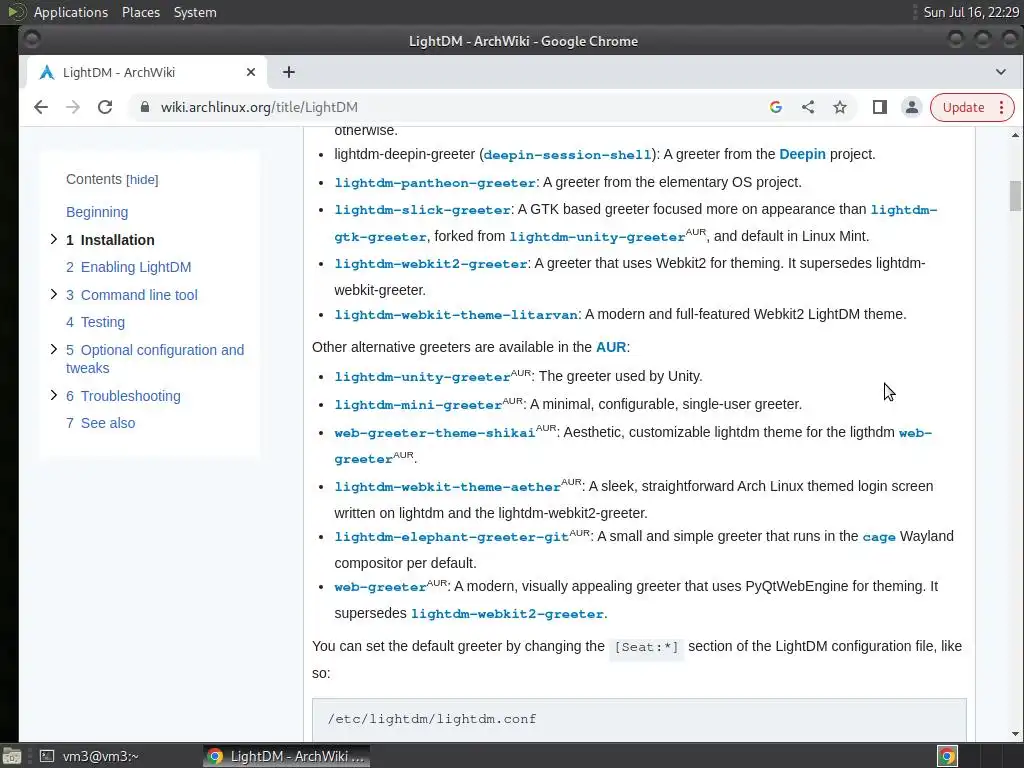
Task: Open the Applications menu
Action: [x=71, y=12]
